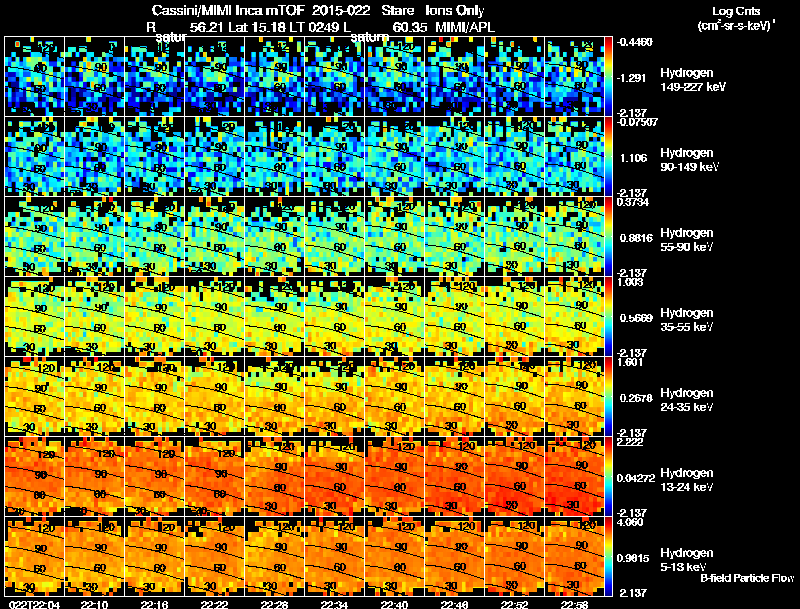The width and height of the screenshot is (800, 609).
Task: Select the 5-13 keV image at 22:22
Action: [214, 557]
